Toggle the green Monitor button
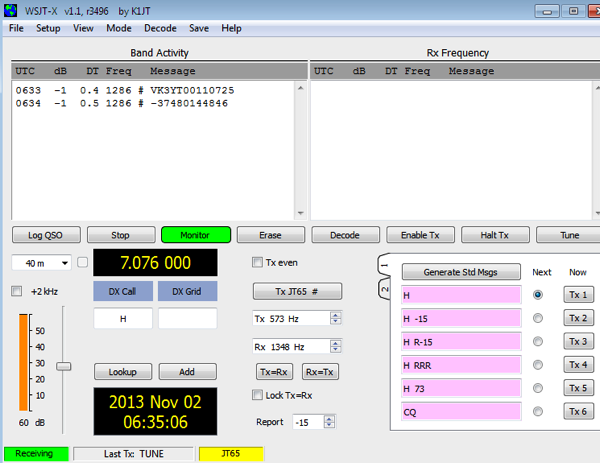Screen dimensions: 600x463 point(196,235)
